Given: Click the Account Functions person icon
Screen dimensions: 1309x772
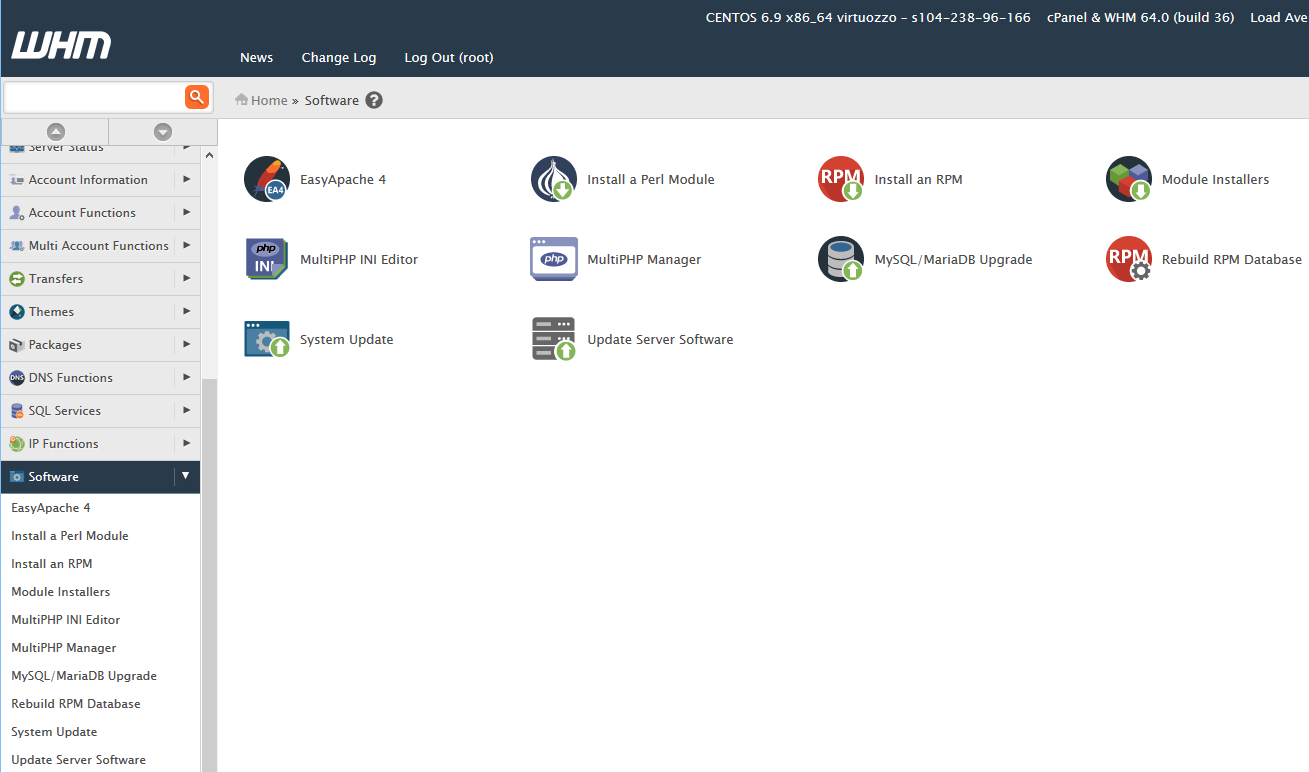Looking at the screenshot, I should tap(17, 213).
